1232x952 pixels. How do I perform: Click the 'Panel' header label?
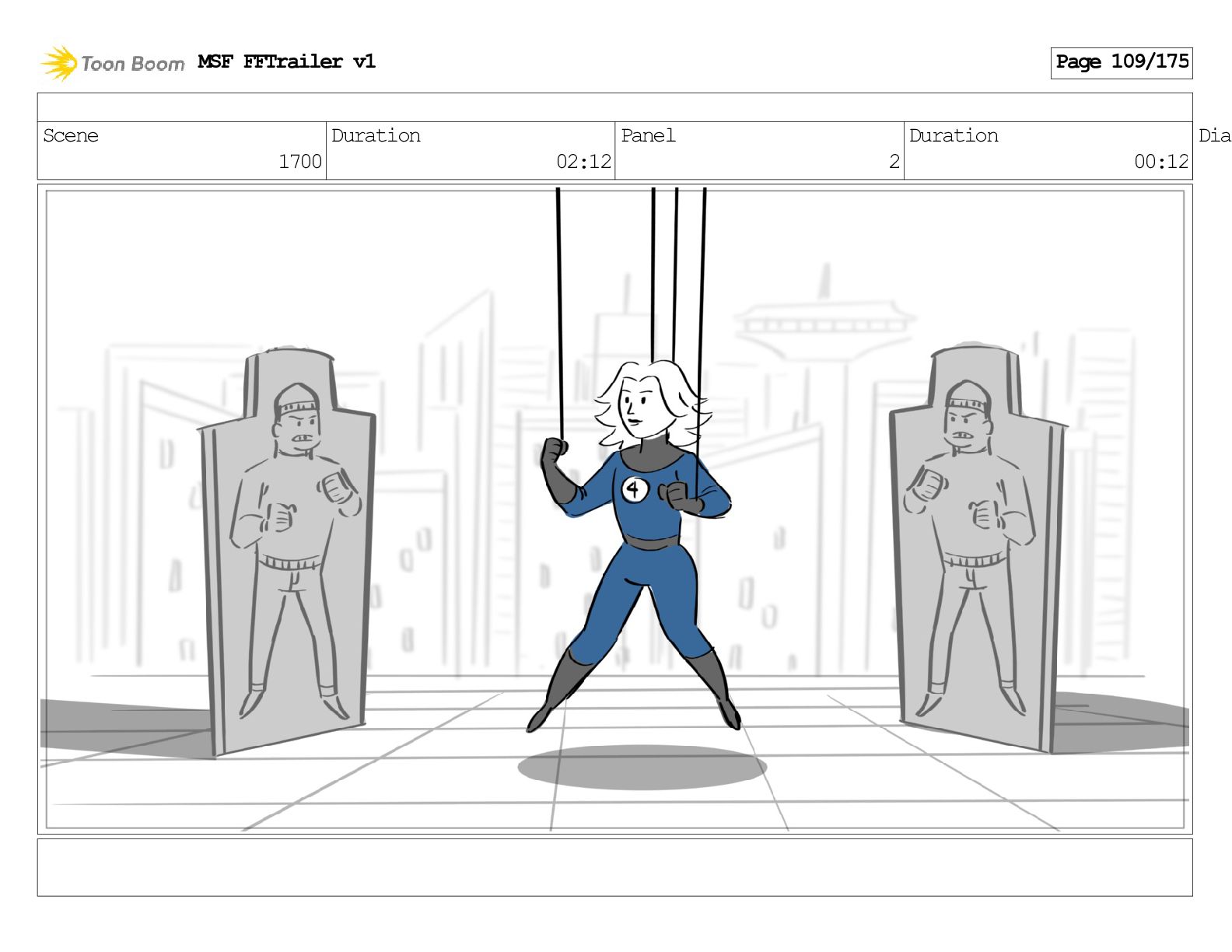coord(648,135)
